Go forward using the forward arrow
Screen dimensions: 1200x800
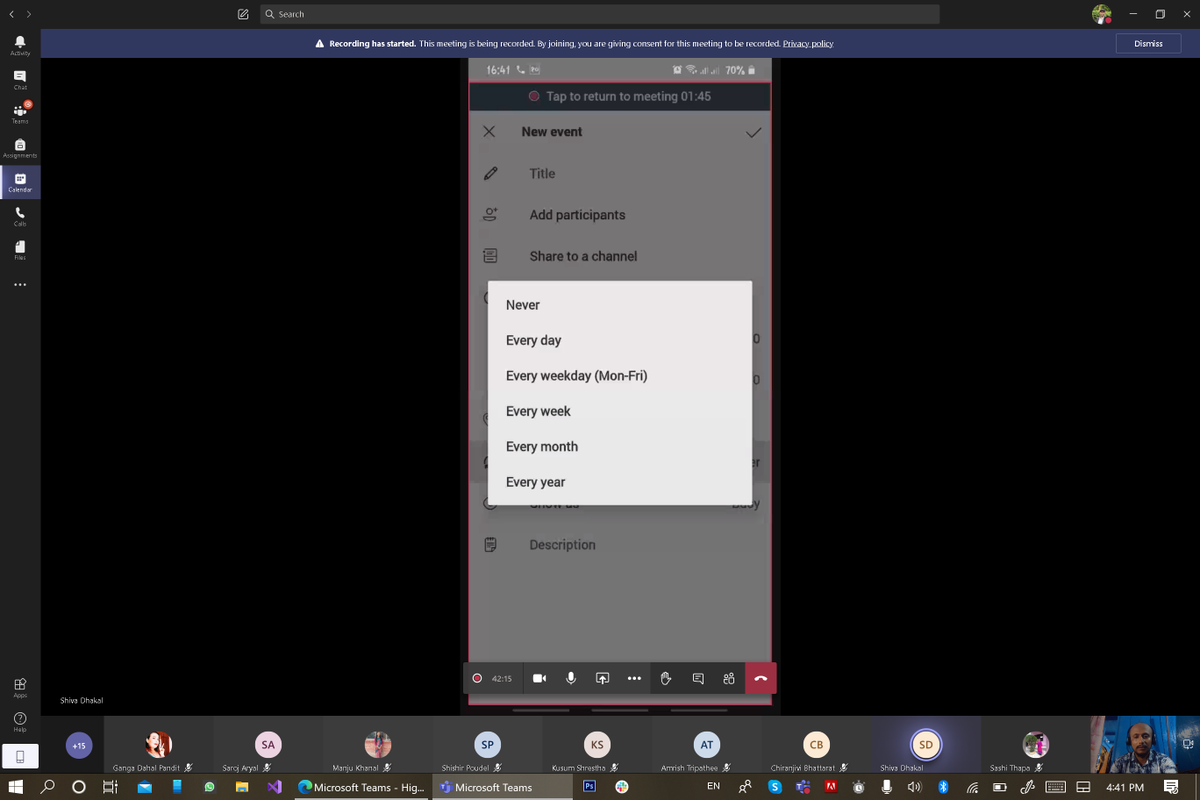(29, 14)
